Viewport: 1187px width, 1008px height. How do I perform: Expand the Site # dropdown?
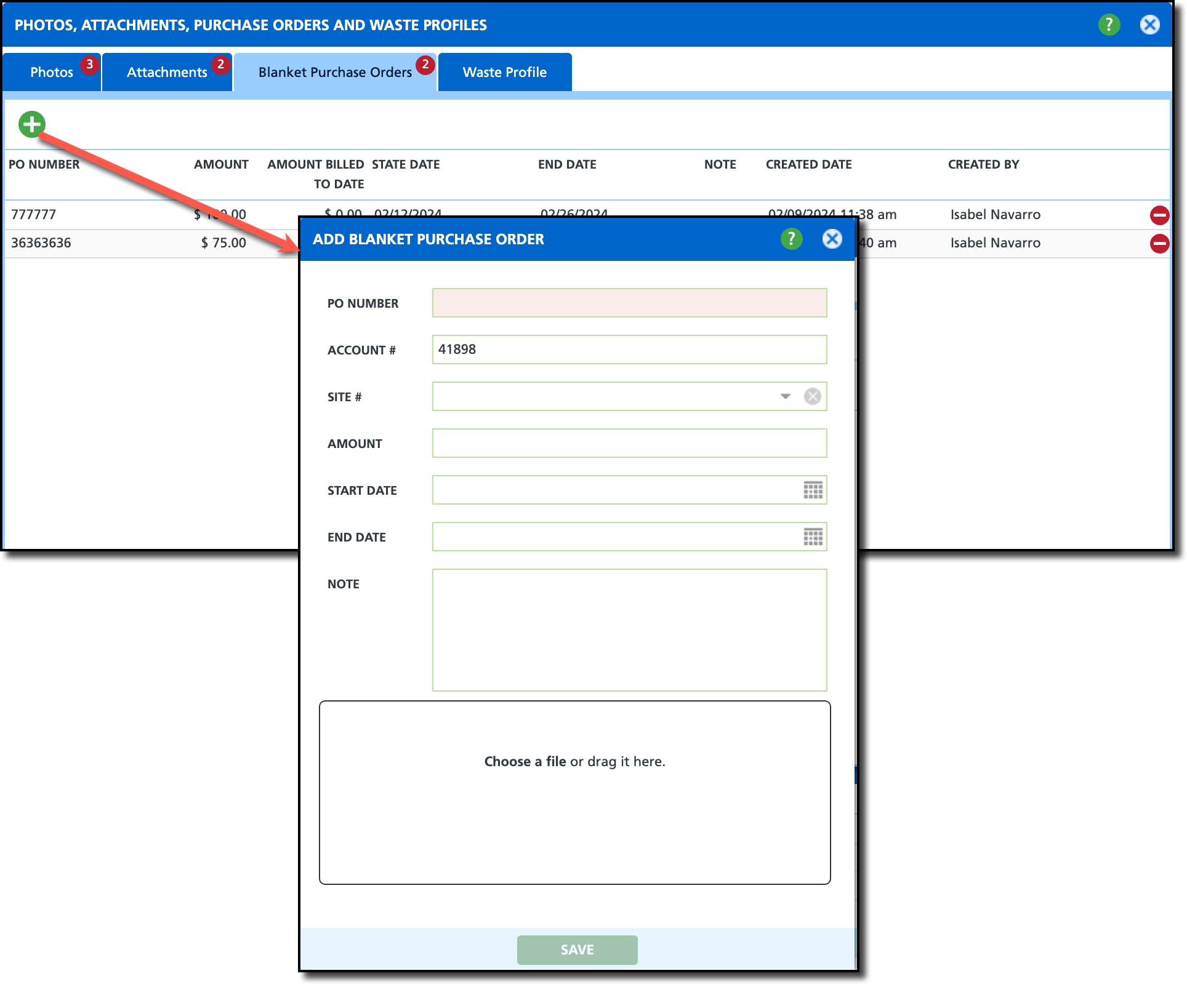click(785, 396)
